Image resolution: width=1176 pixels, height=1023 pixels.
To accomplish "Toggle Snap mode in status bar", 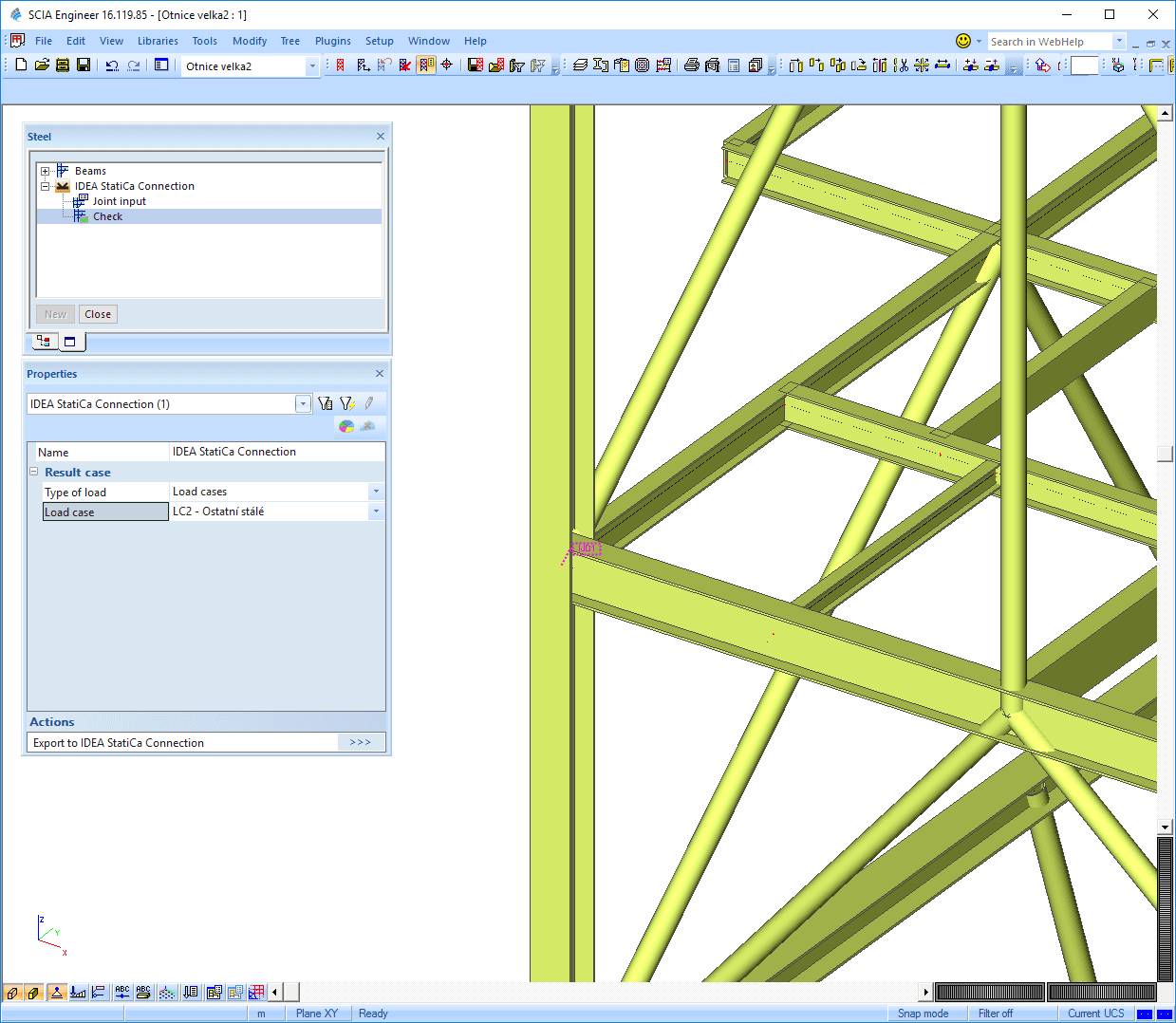I will click(923, 1014).
